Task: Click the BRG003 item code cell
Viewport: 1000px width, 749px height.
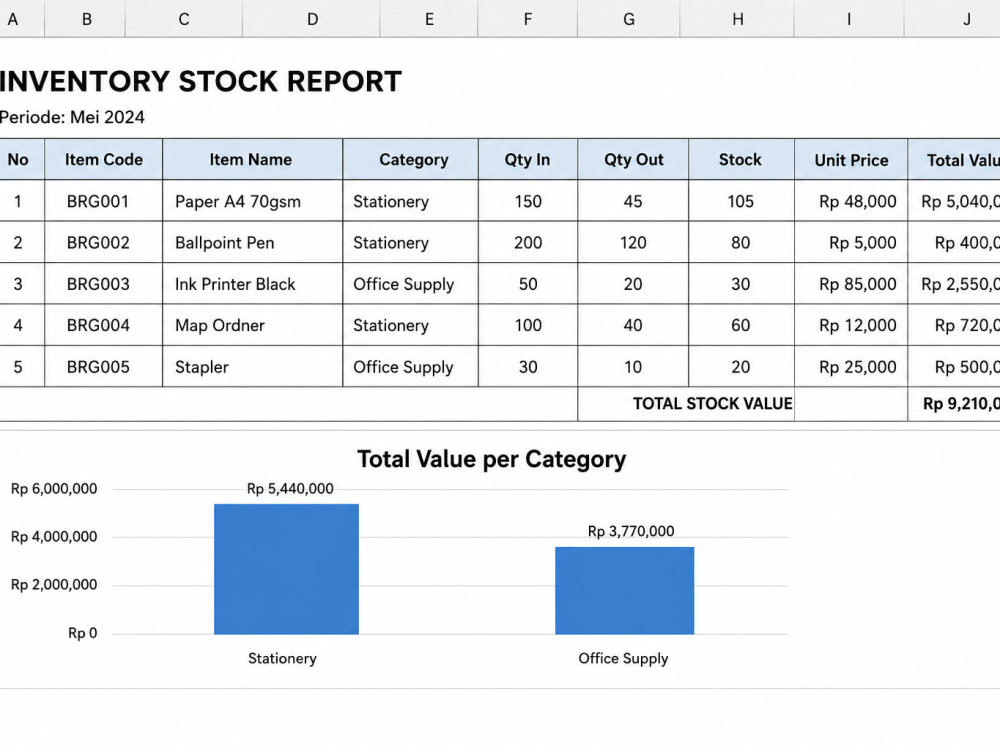Action: (x=104, y=284)
